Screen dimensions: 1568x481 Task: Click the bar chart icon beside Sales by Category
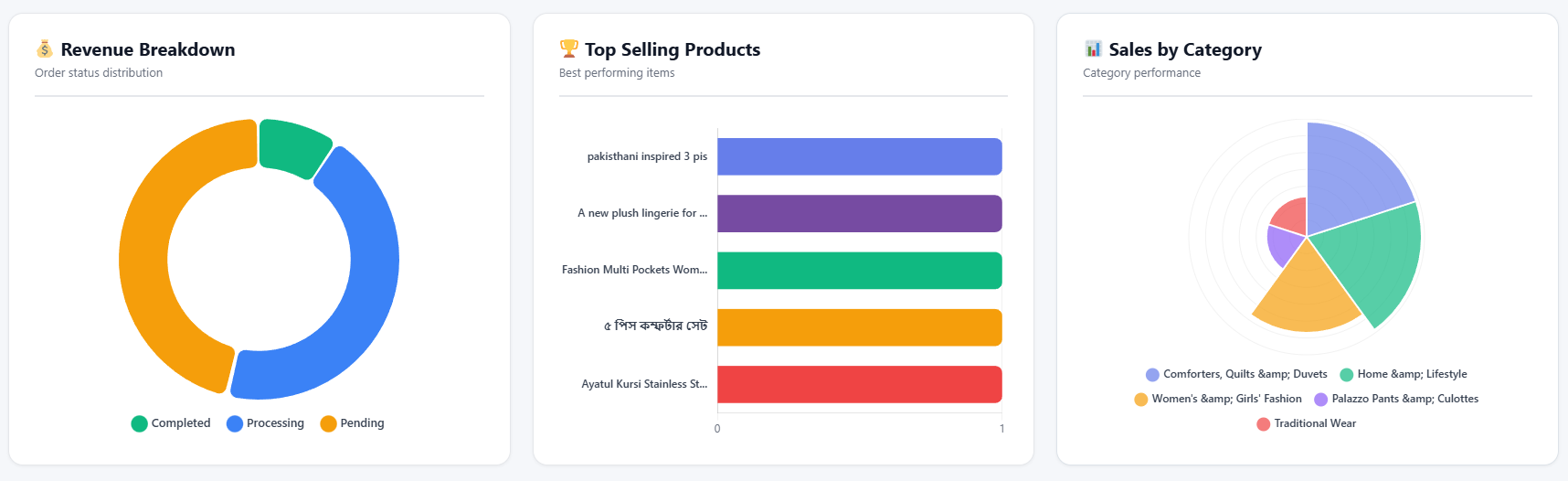point(1093,48)
